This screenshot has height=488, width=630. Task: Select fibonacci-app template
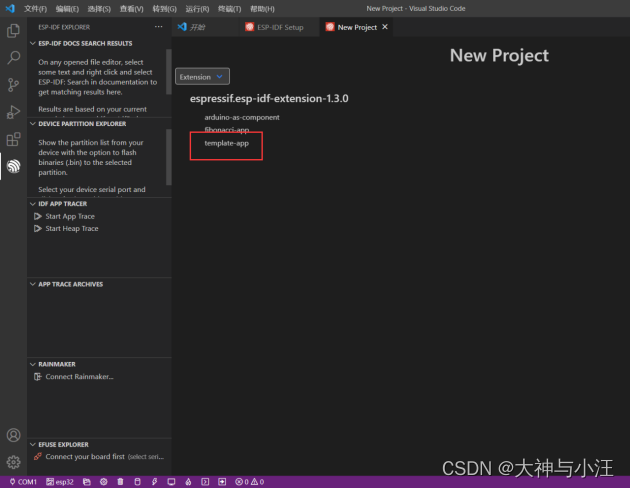pyautogui.click(x=227, y=130)
